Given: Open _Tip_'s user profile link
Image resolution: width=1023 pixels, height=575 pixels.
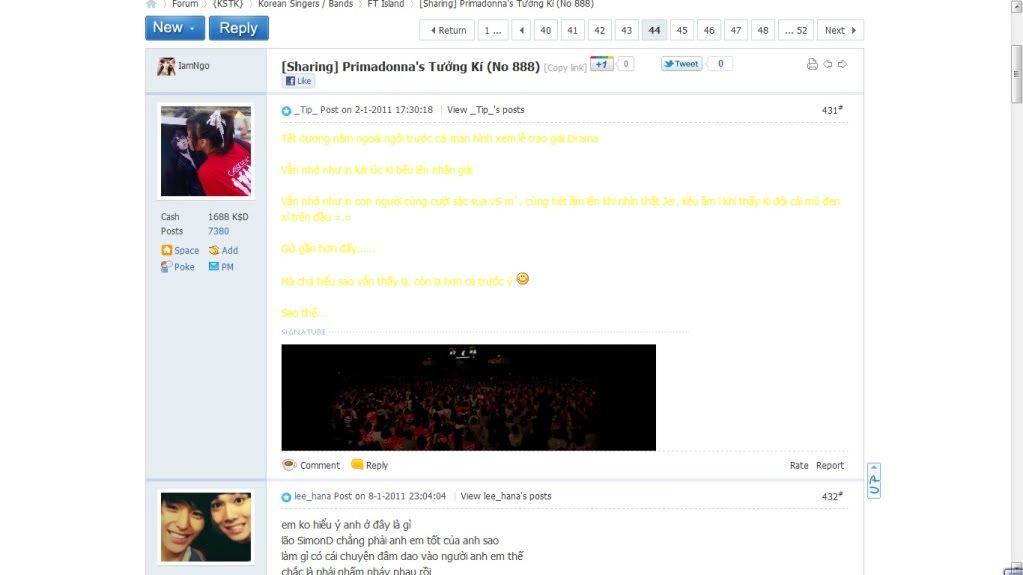Looking at the screenshot, I should [x=305, y=110].
